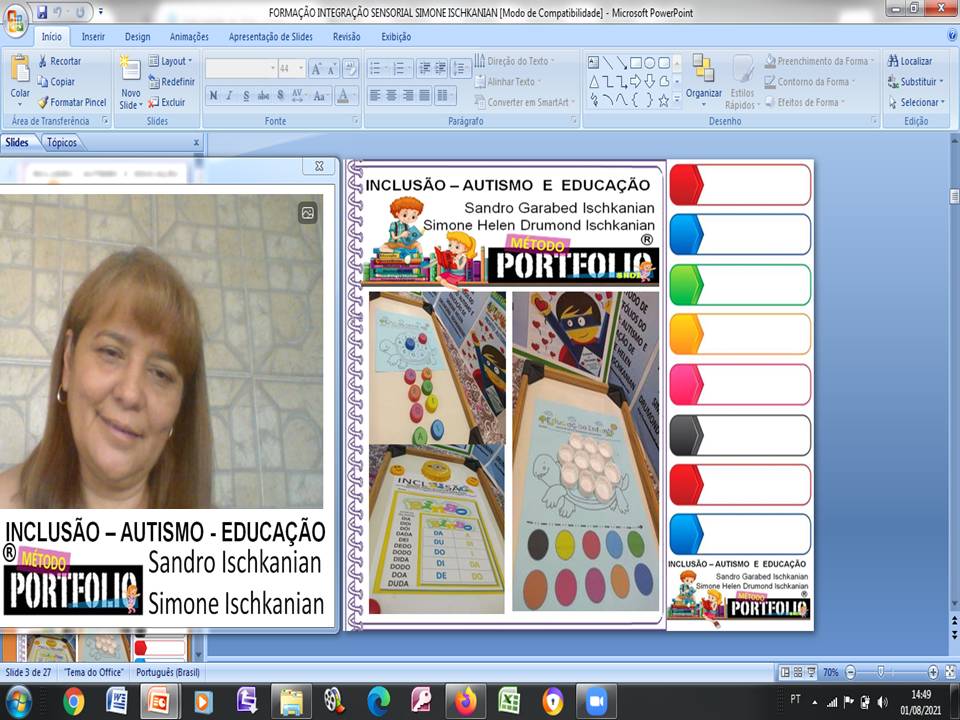Switch to the Tópicos pane tab
Viewport: 960px width, 720px height.
point(62,143)
